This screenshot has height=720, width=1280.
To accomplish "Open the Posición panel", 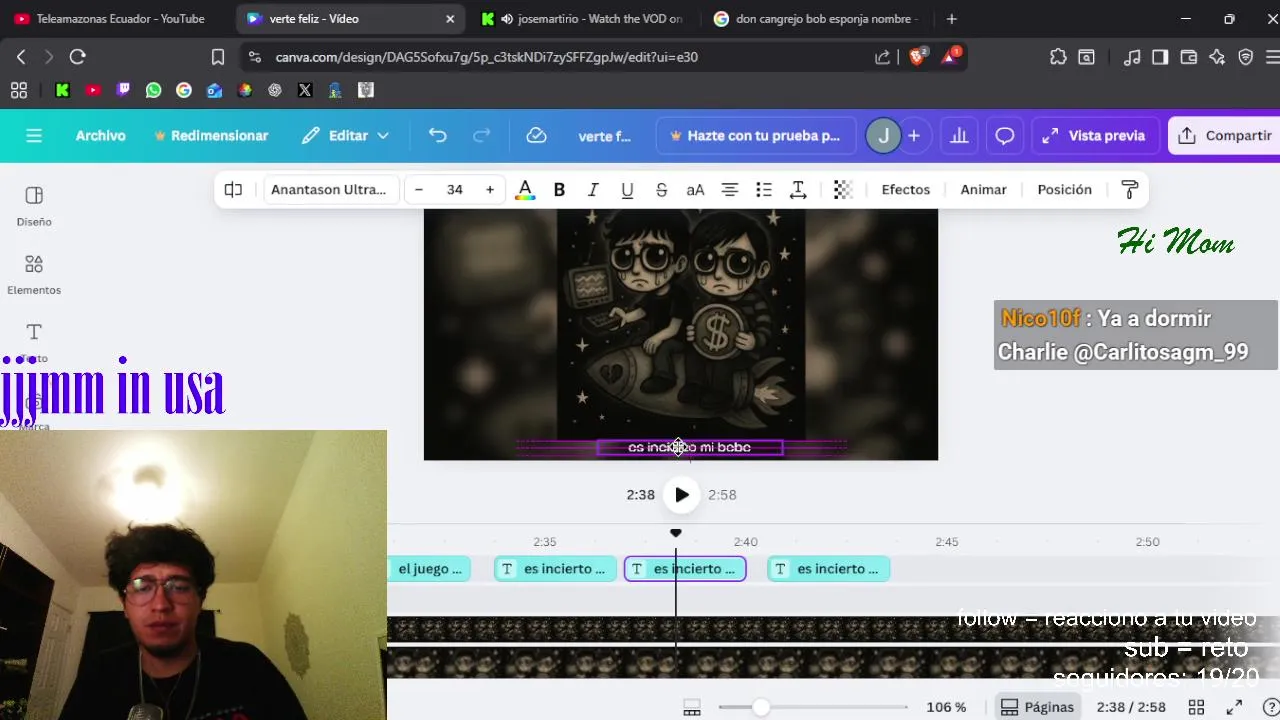I will click(x=1065, y=190).
